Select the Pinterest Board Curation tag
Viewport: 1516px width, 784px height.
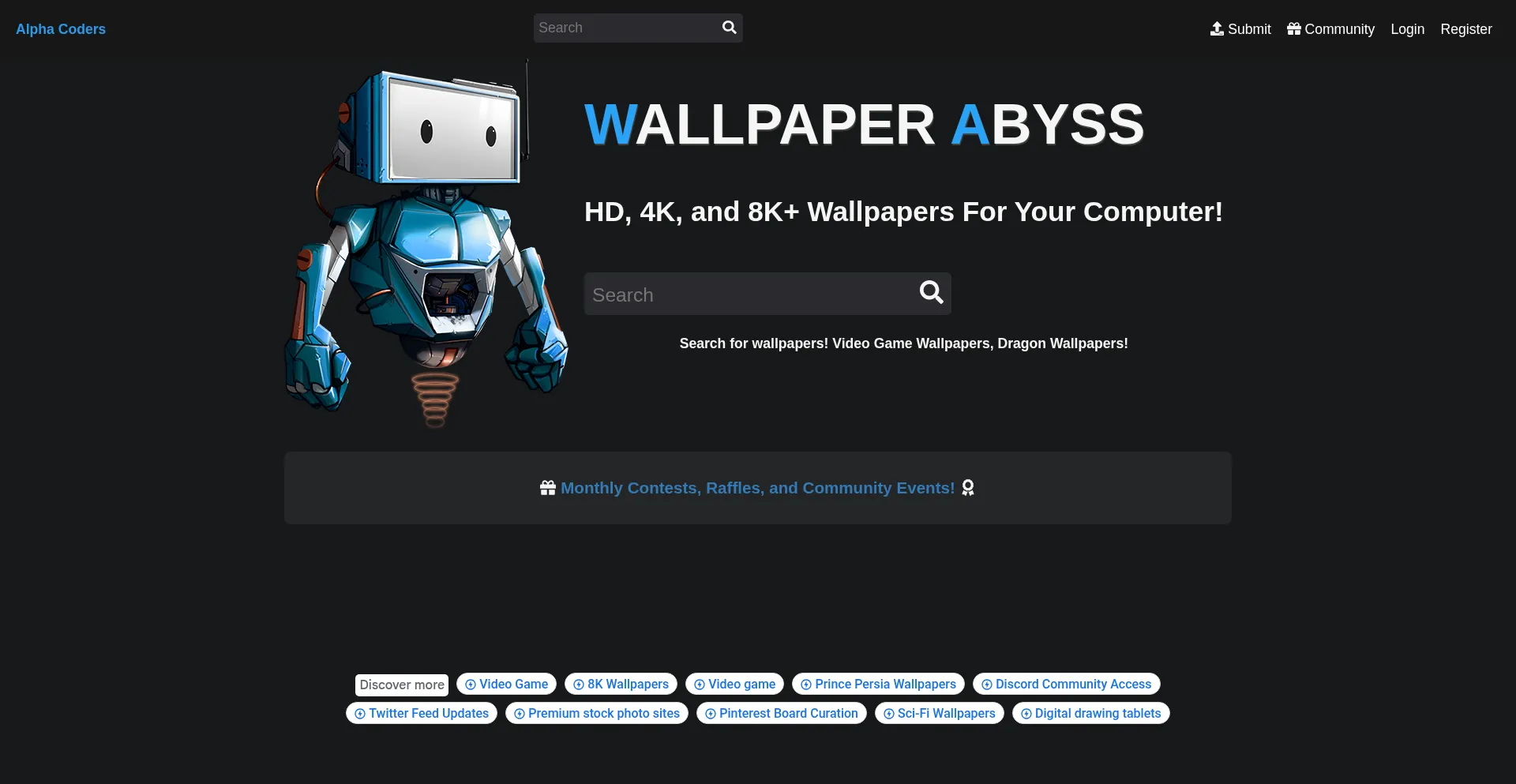click(781, 713)
